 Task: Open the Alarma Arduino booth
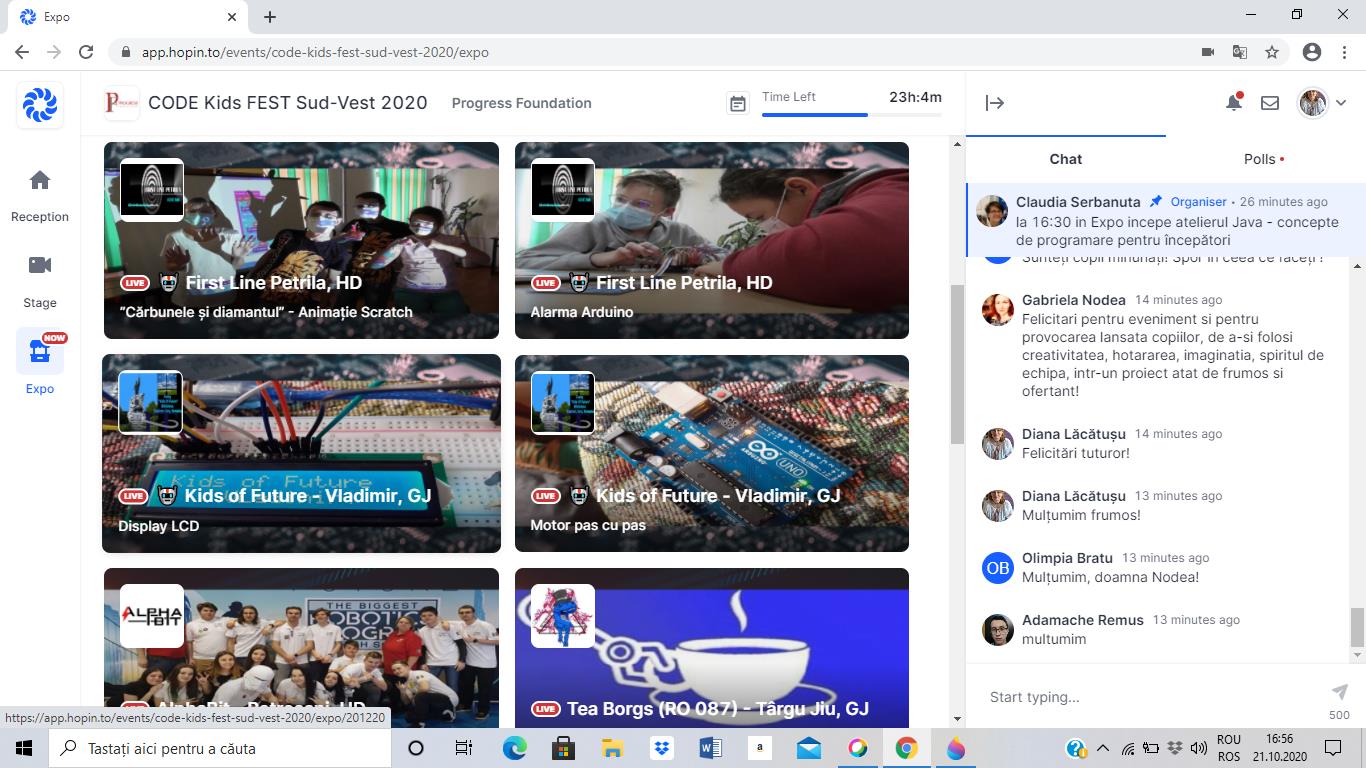(711, 240)
